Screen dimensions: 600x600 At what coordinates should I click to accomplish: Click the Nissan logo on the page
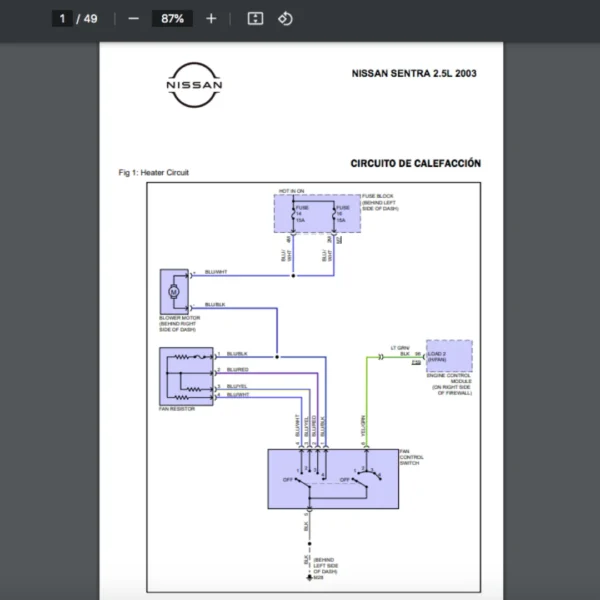[194, 86]
